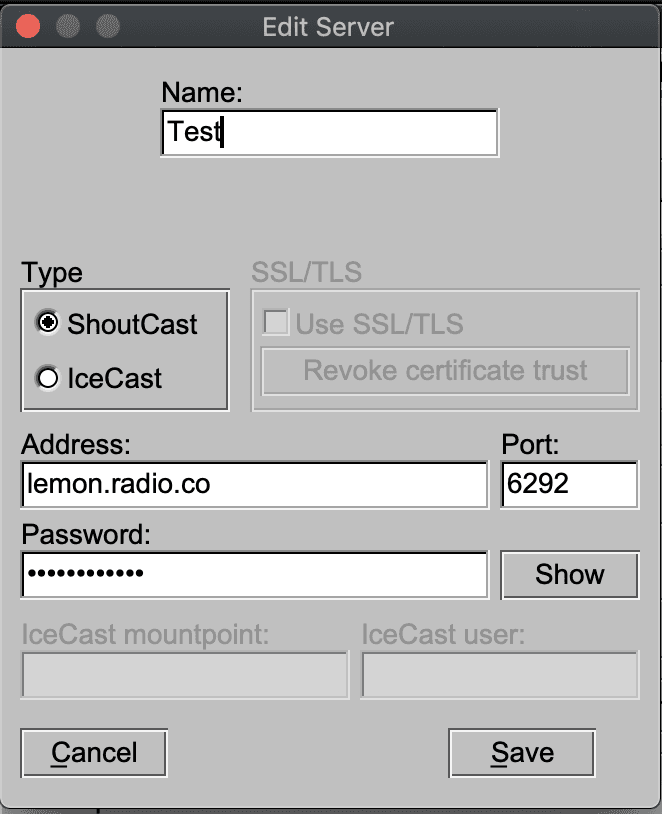
Task: Click inside the Name field
Action: 329,132
